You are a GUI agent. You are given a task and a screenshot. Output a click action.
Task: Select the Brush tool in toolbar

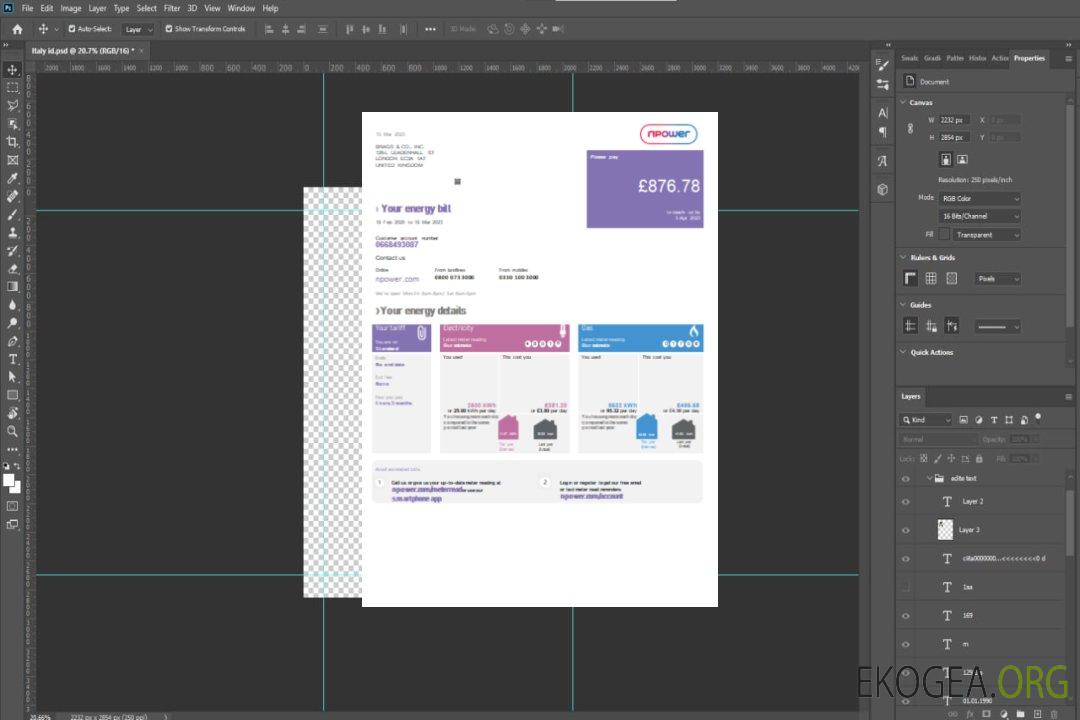[13, 214]
